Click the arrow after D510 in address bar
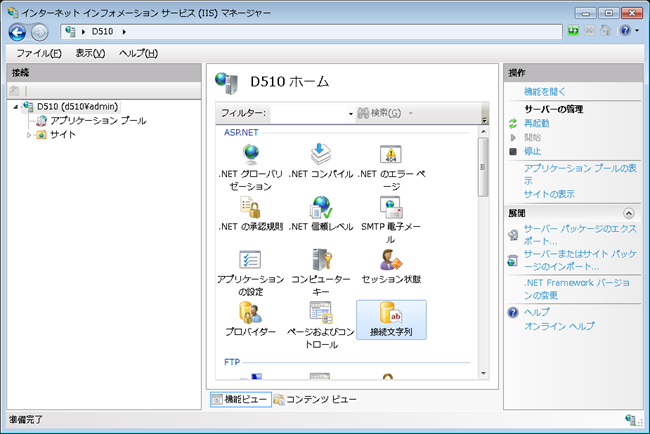 pyautogui.click(x=124, y=32)
